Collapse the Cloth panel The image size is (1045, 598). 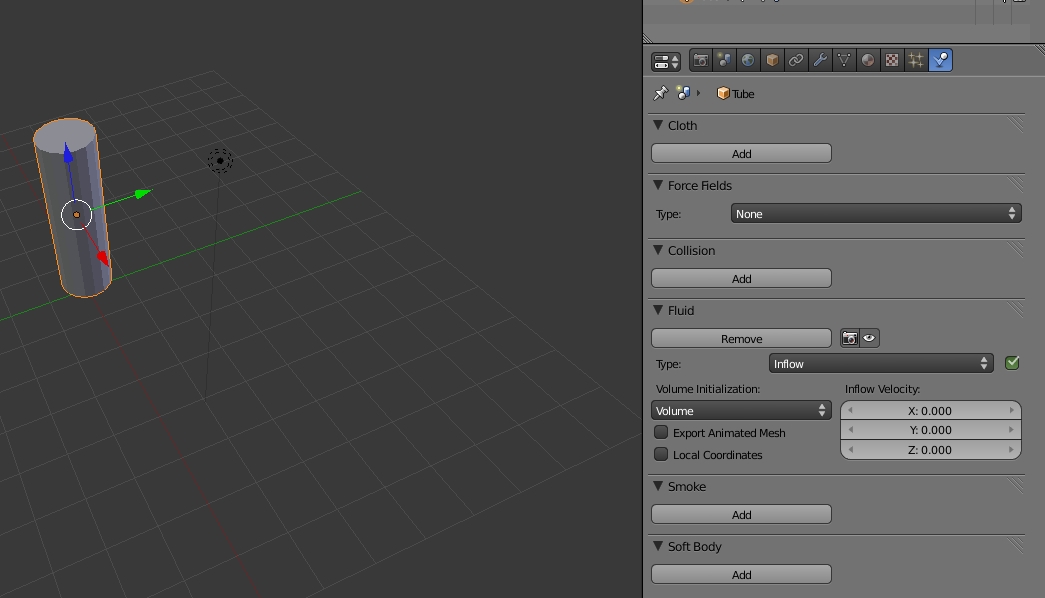pos(658,125)
